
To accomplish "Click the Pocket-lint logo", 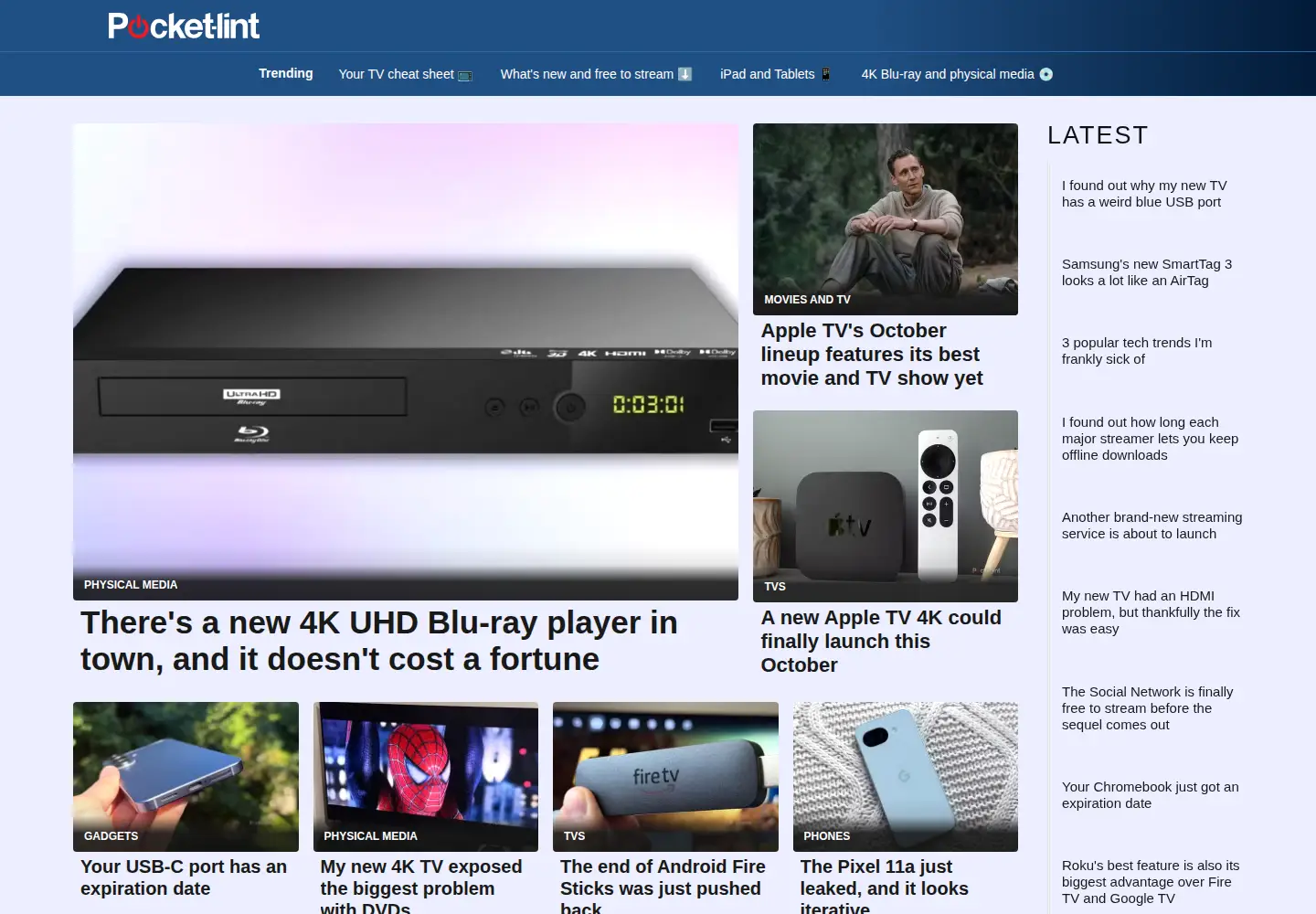I will 184,26.
